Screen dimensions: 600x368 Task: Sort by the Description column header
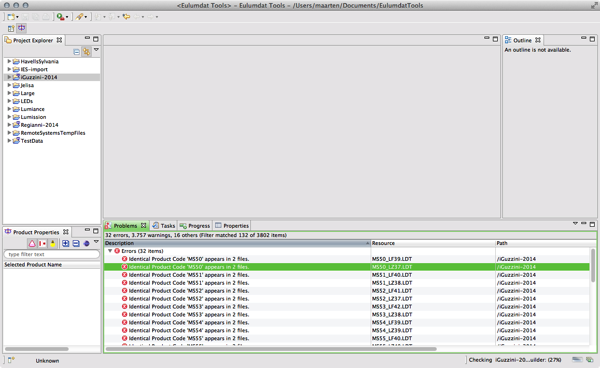coord(237,243)
